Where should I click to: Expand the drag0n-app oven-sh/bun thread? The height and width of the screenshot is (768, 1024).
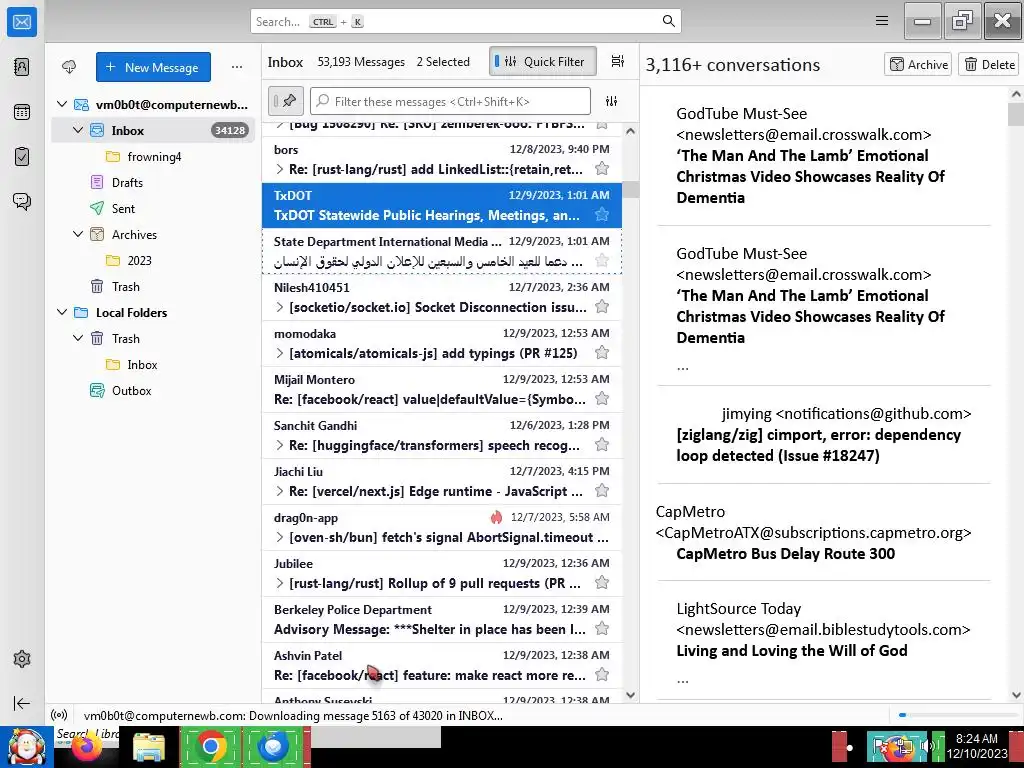[280, 537]
